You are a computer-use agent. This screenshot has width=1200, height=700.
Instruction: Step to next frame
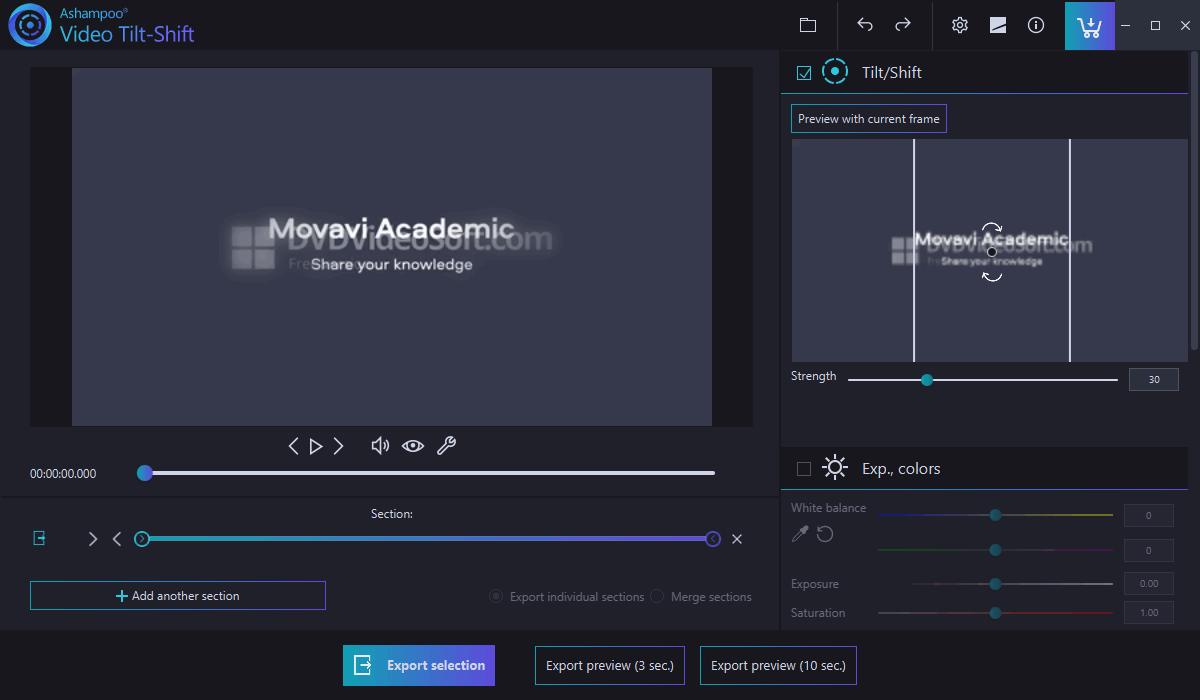coord(338,446)
